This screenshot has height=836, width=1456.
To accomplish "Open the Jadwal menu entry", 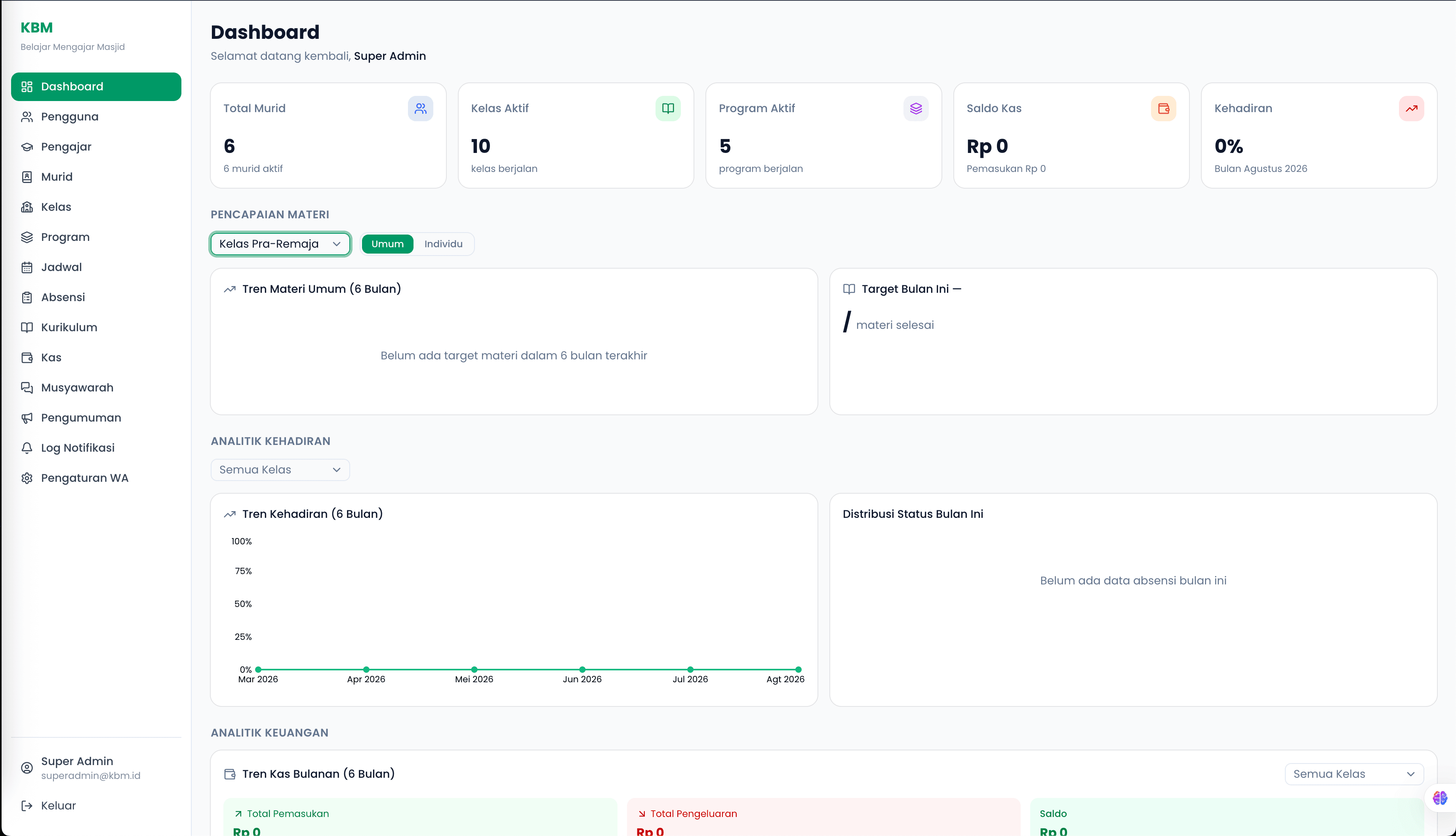I will pos(96,267).
